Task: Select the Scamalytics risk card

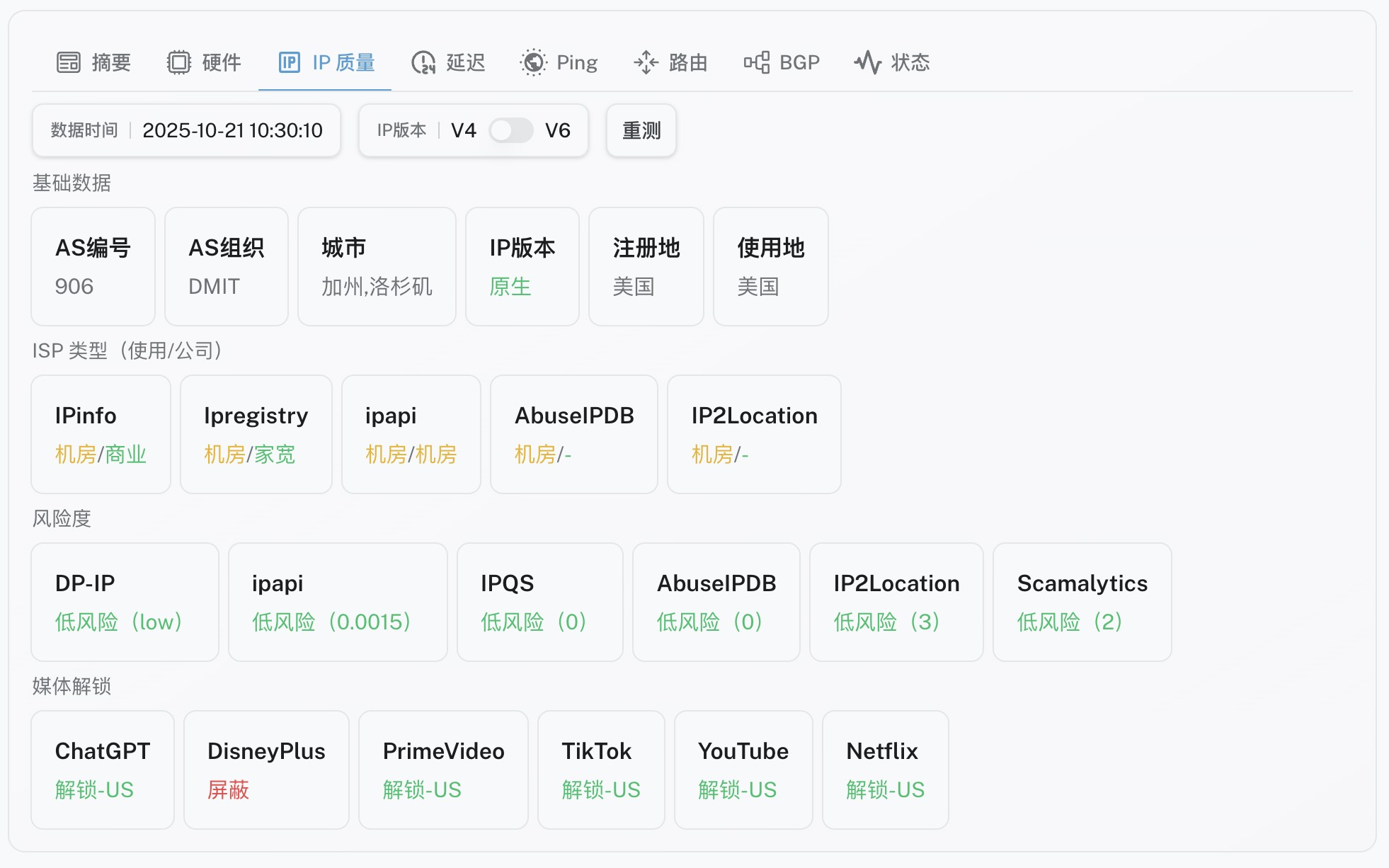Action: (1082, 602)
